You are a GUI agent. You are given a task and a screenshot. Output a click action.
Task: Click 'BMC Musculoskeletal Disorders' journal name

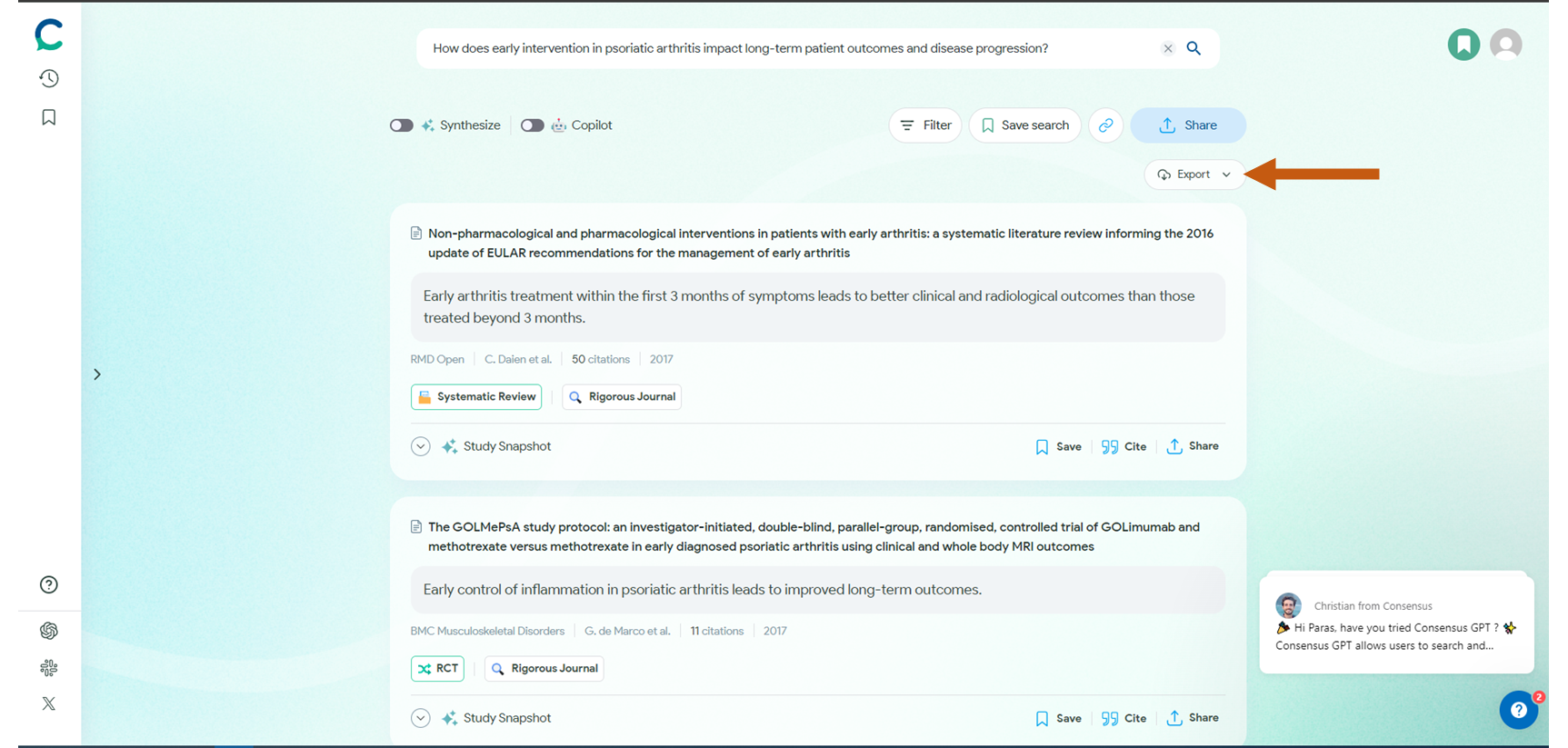(x=487, y=631)
